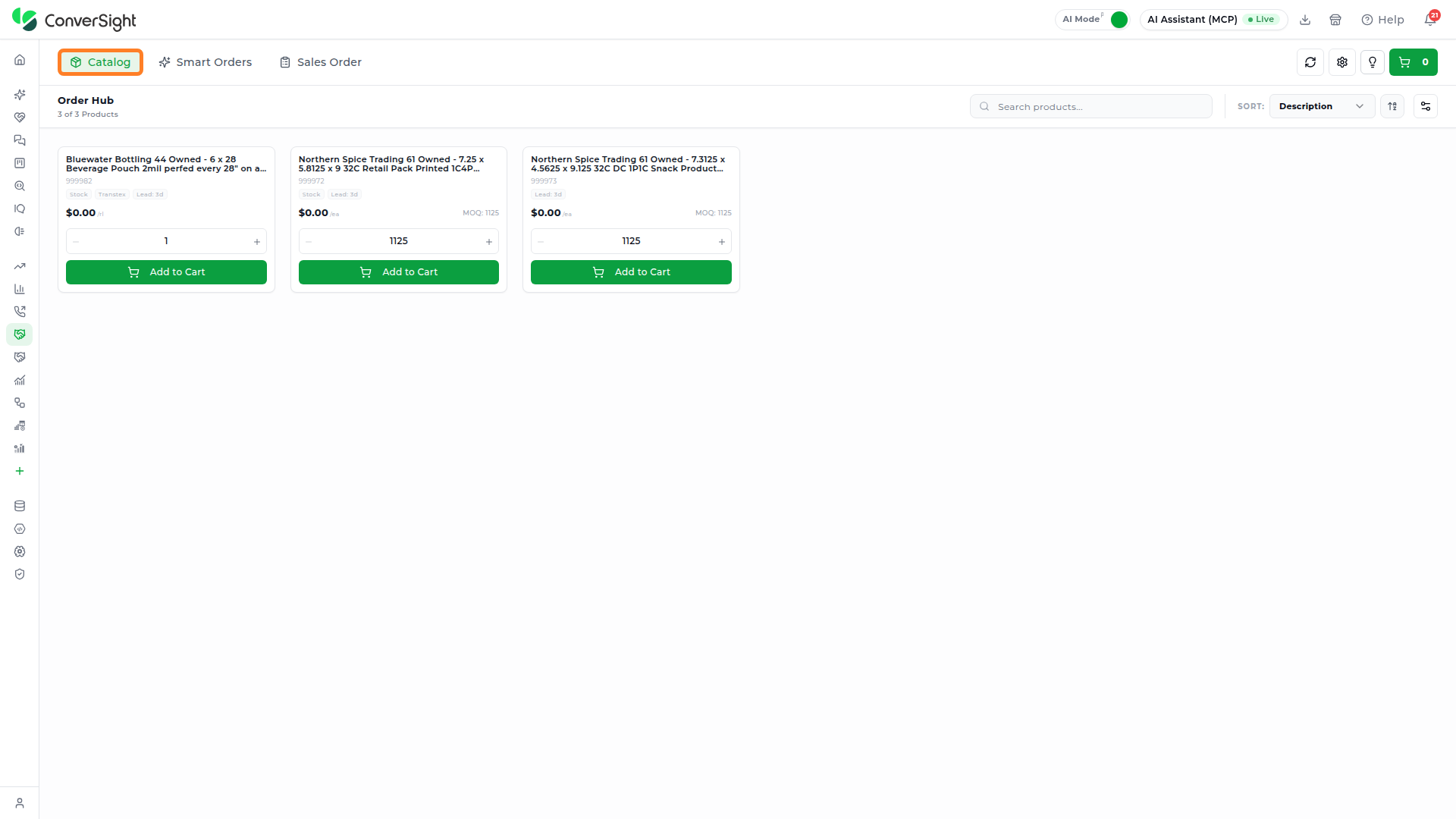The image size is (1456, 819).
Task: Open the Home icon in sidebar
Action: pyautogui.click(x=20, y=60)
